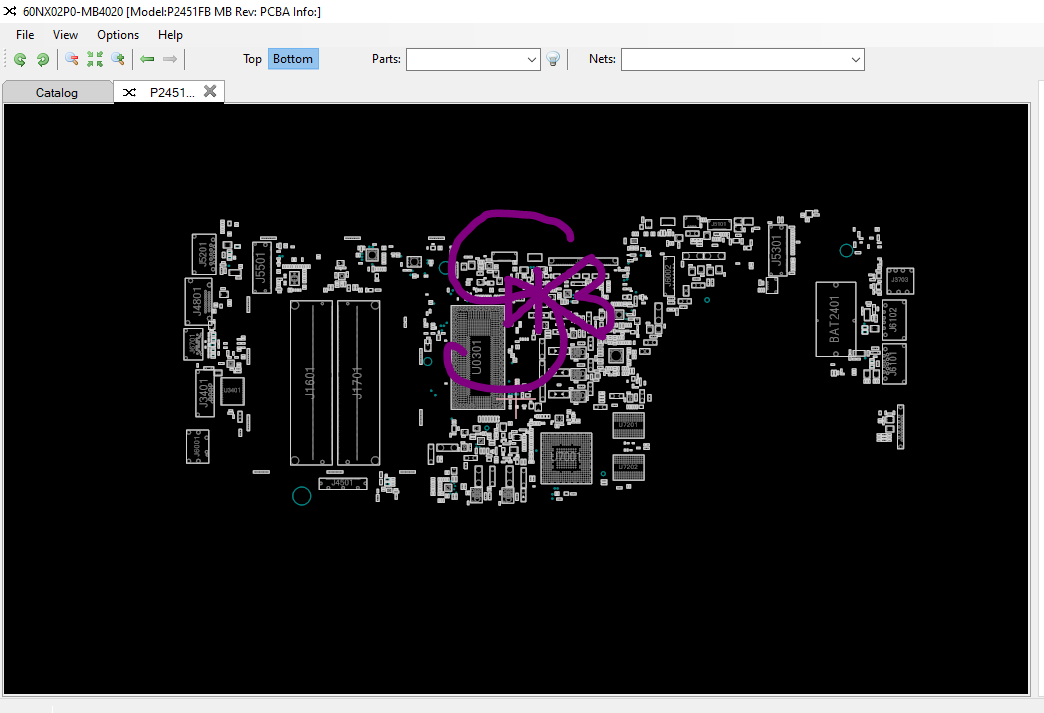Select the J1601 memory slot
Image resolution: width=1044 pixels, height=713 pixels.
tap(311, 383)
